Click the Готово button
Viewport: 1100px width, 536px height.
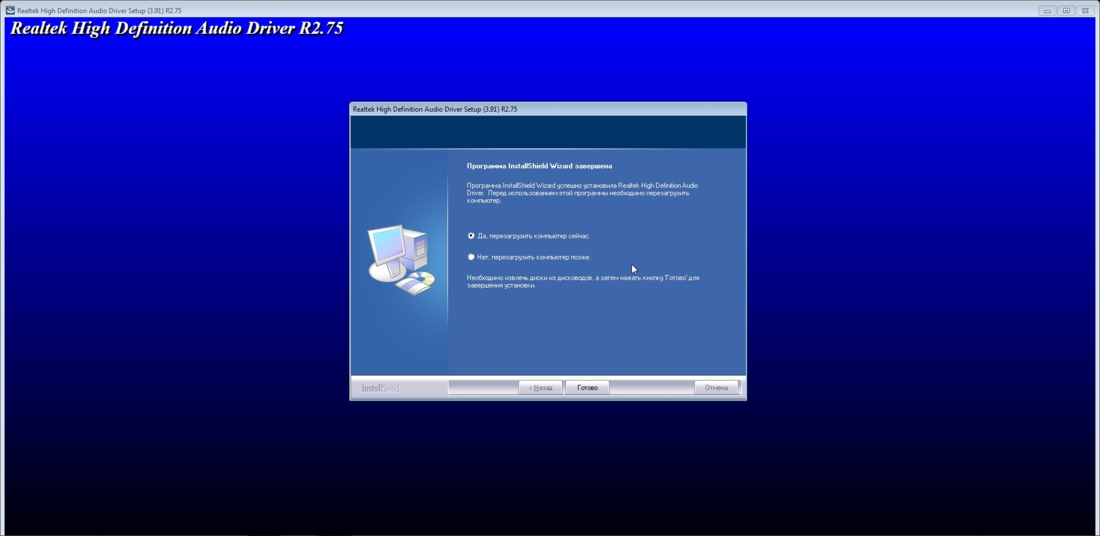[x=587, y=388]
